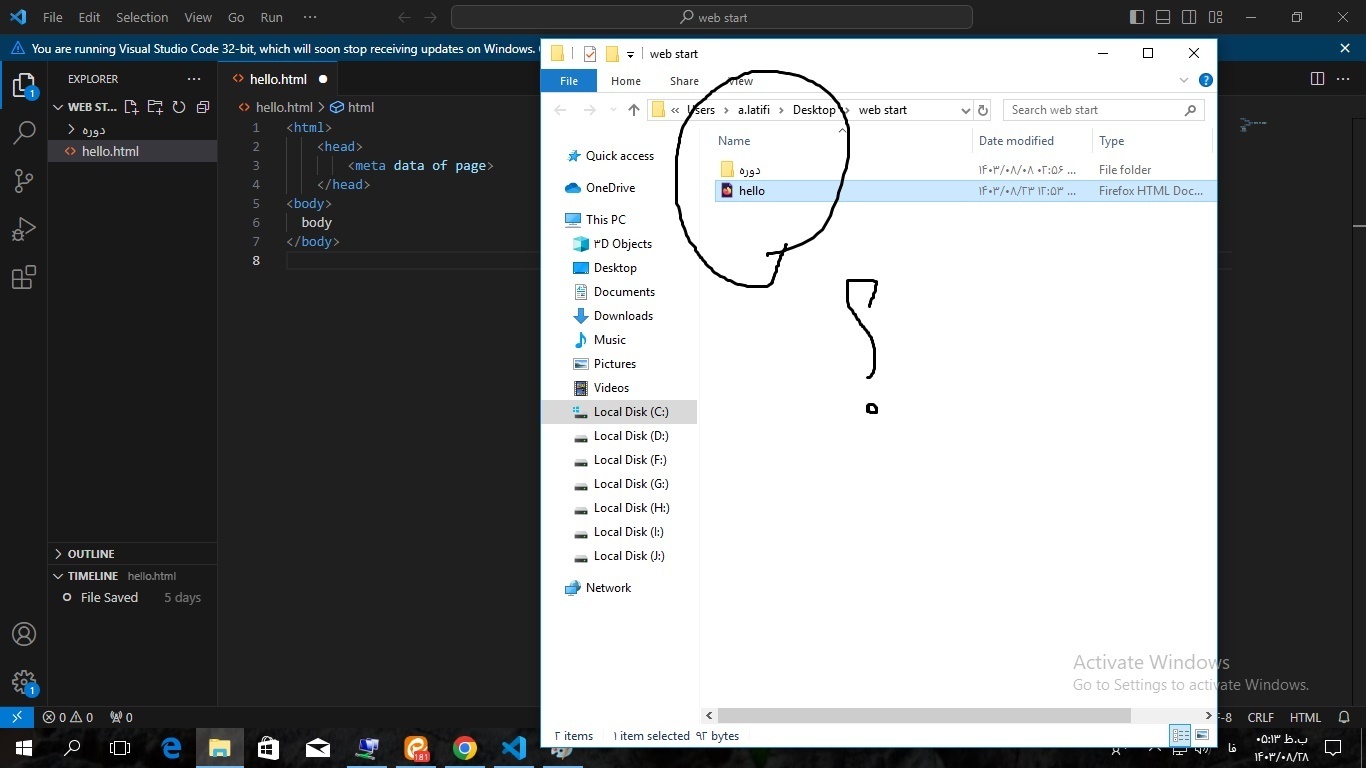Viewport: 1366px width, 768px height.
Task: Select Local Disk (D:) in navigation pane
Action: click(x=631, y=436)
